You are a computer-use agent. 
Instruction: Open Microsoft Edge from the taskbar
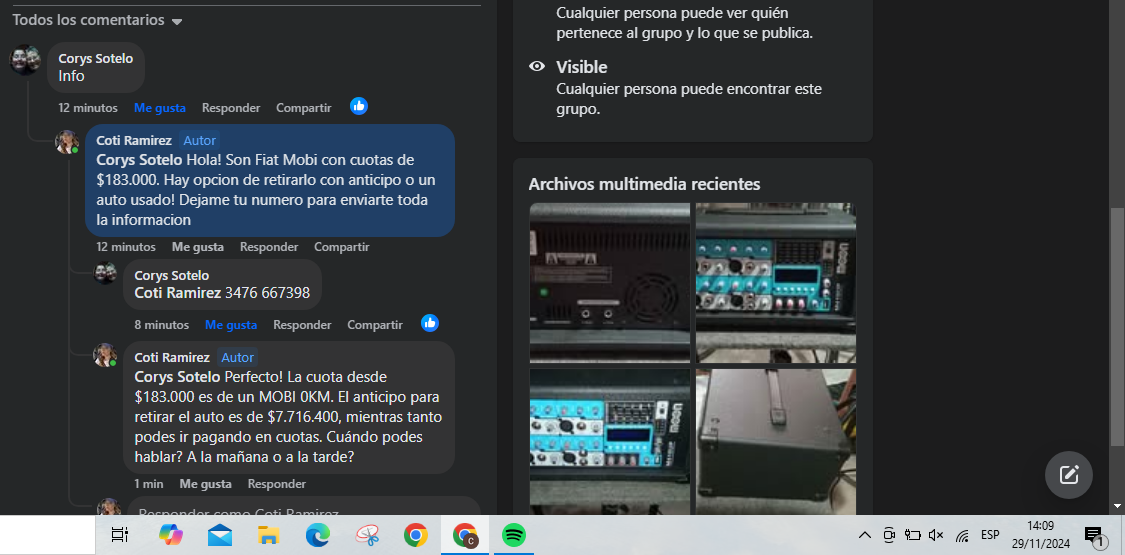[318, 536]
